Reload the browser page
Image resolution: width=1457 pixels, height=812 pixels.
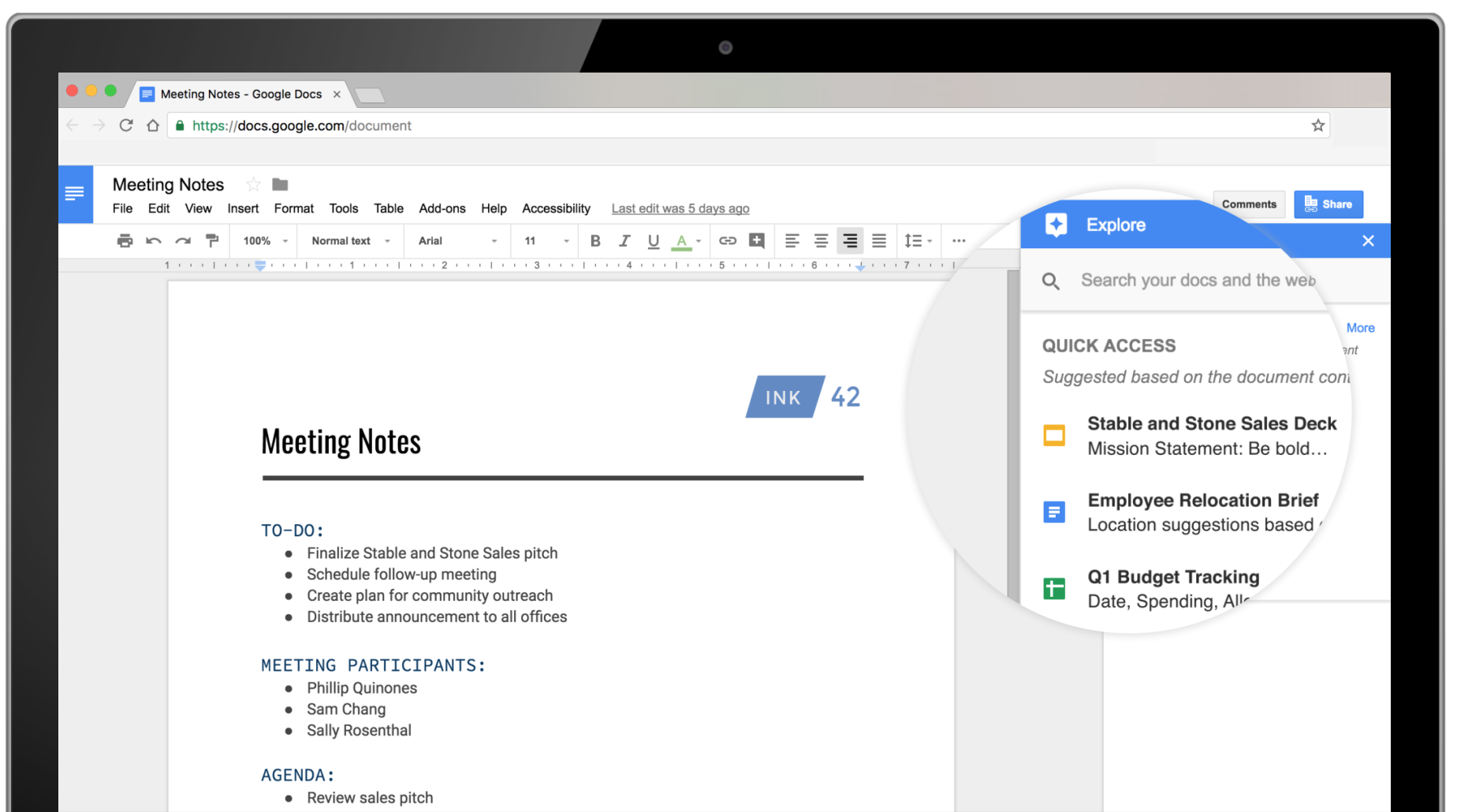tap(126, 125)
